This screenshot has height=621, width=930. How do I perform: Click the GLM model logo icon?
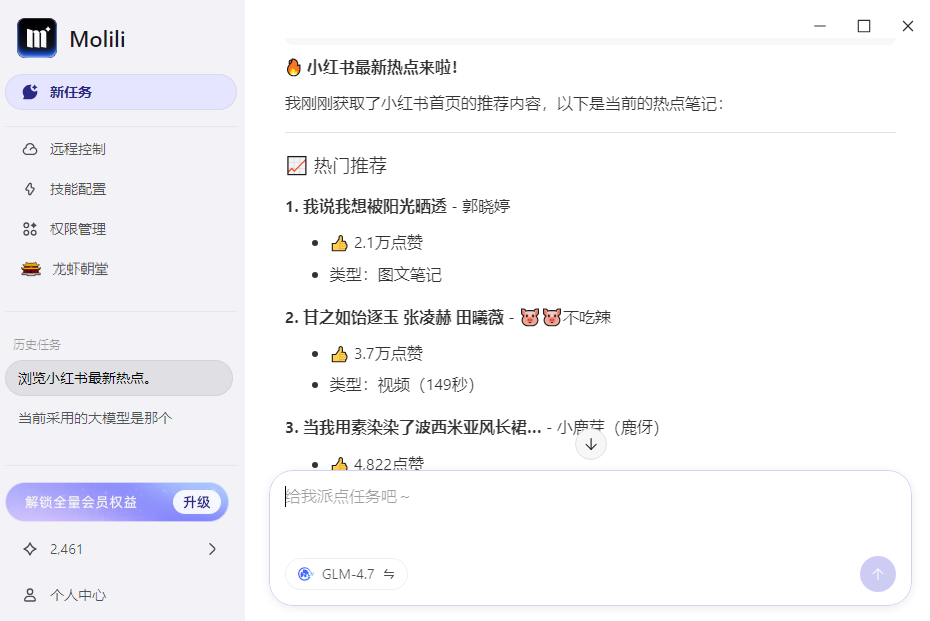point(305,574)
